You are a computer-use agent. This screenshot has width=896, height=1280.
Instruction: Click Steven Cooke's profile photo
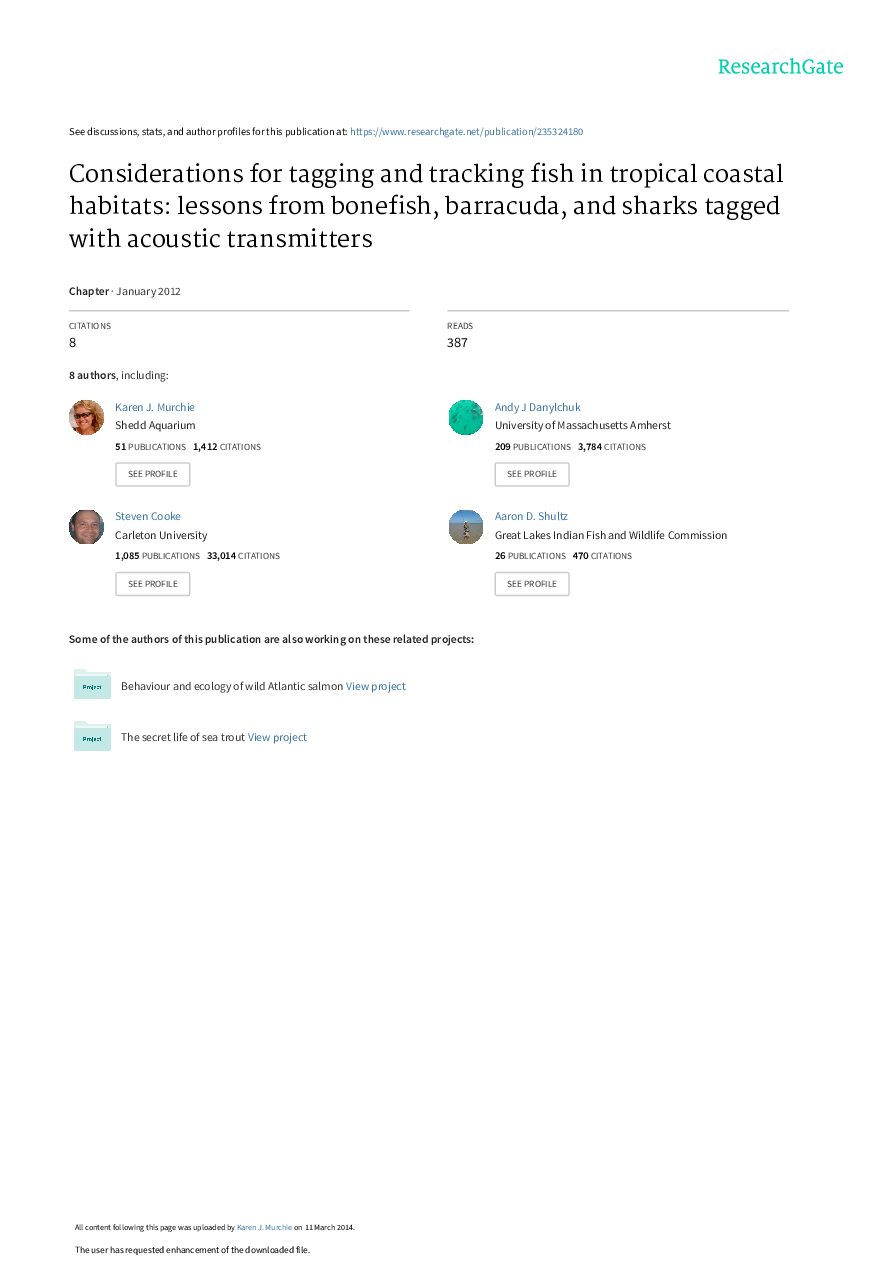coord(86,527)
